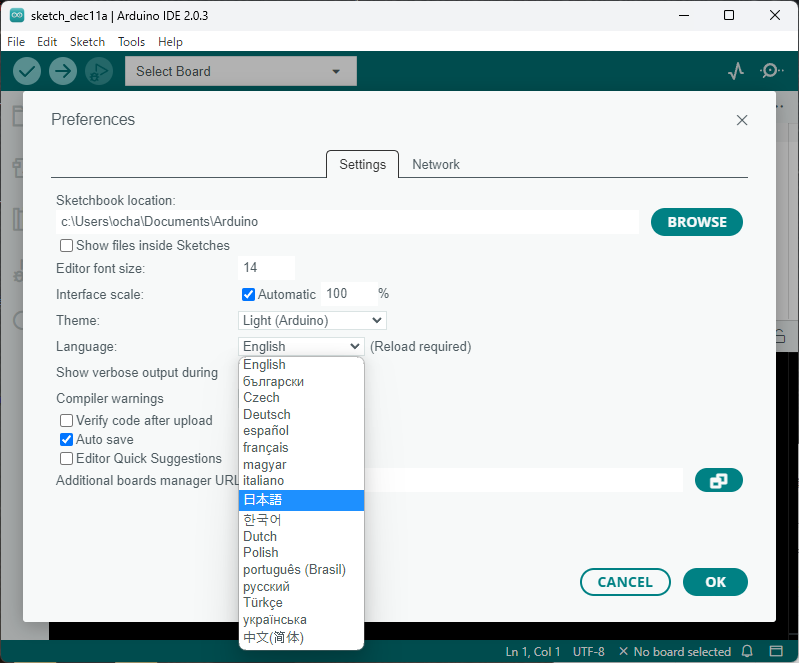Uncheck the Automatic interface scale checkbox
This screenshot has width=799, height=663.
click(249, 294)
